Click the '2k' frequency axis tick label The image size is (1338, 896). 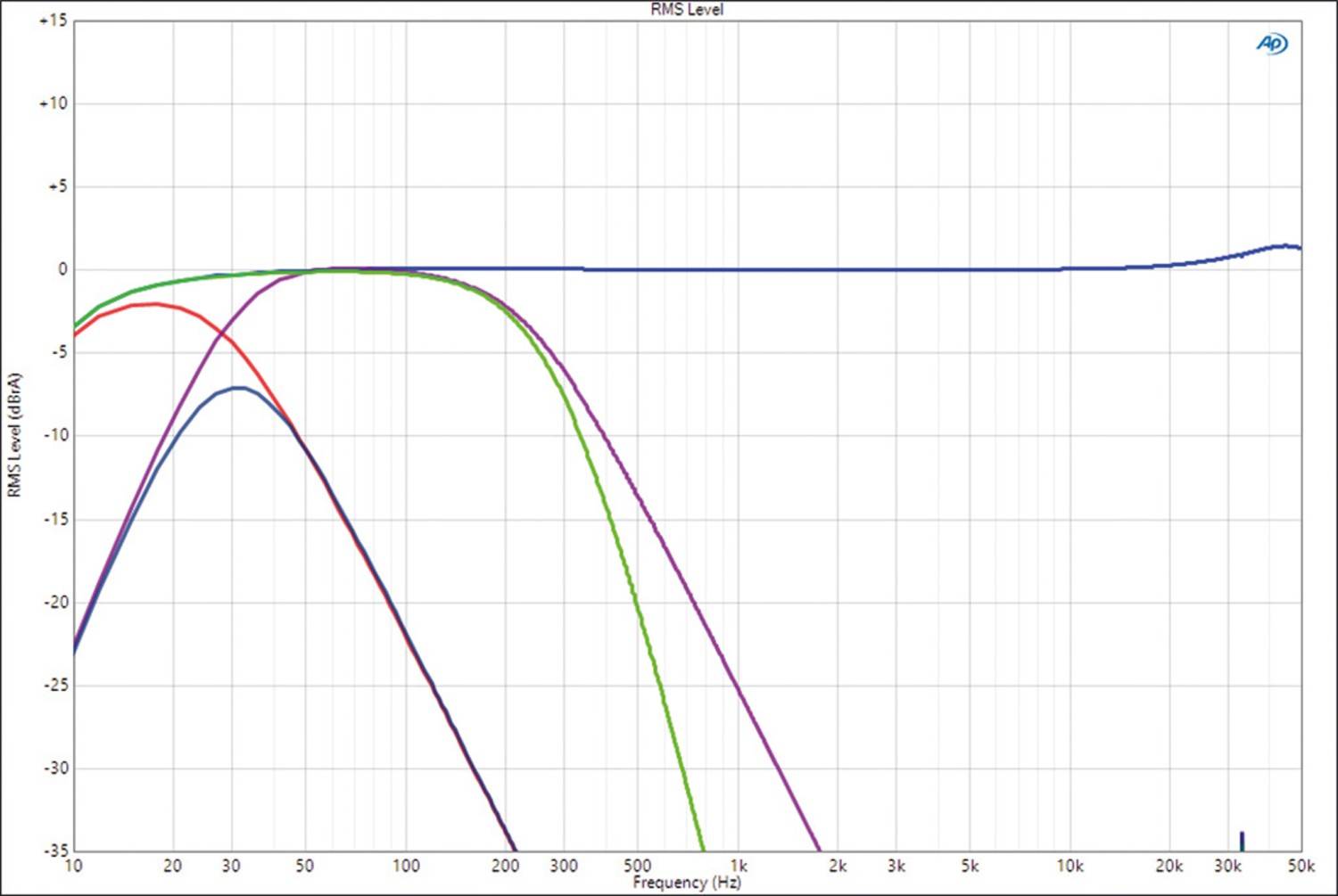pos(838,866)
